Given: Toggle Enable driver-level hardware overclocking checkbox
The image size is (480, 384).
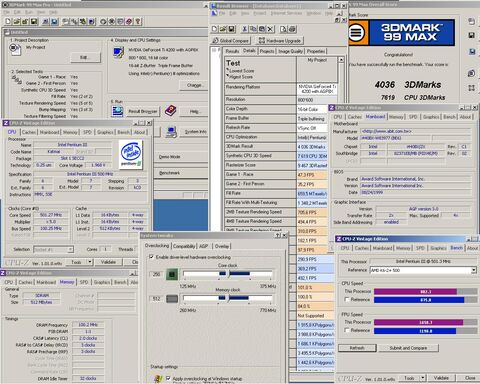Looking at the screenshot, I should tap(152, 257).
